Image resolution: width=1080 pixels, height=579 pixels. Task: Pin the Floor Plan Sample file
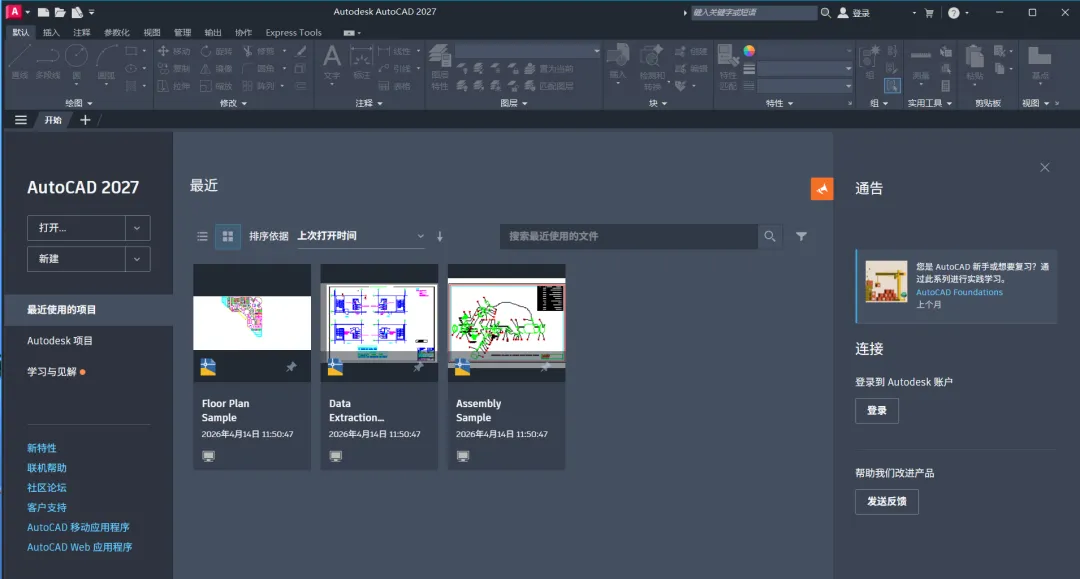coord(291,367)
